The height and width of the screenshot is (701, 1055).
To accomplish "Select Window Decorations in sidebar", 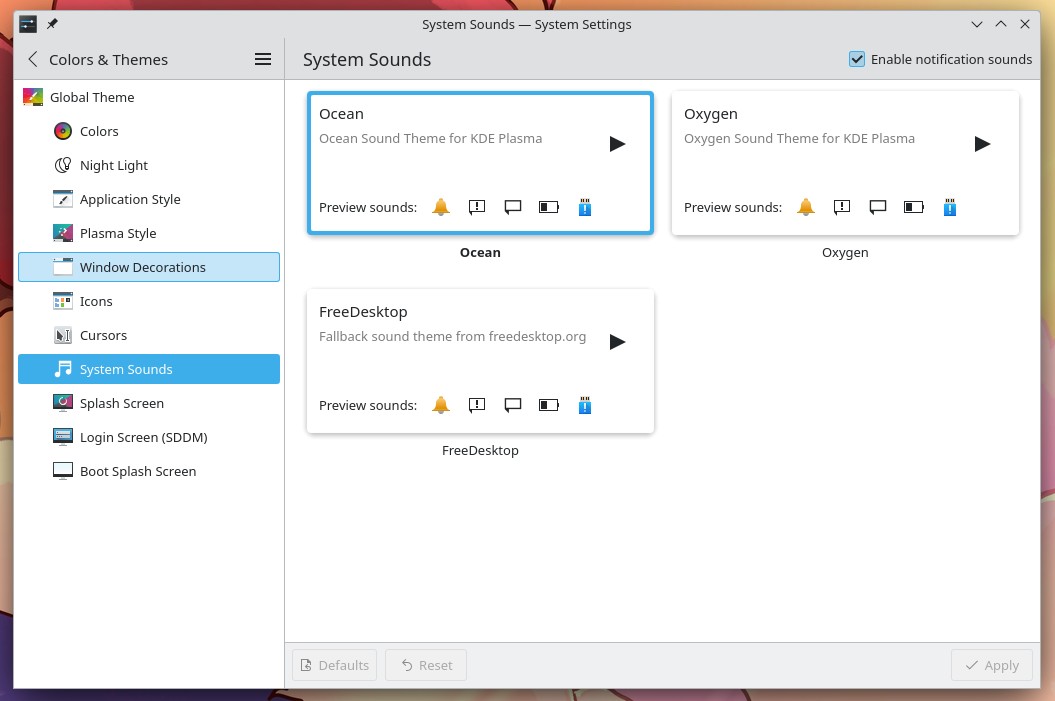I will tap(149, 267).
